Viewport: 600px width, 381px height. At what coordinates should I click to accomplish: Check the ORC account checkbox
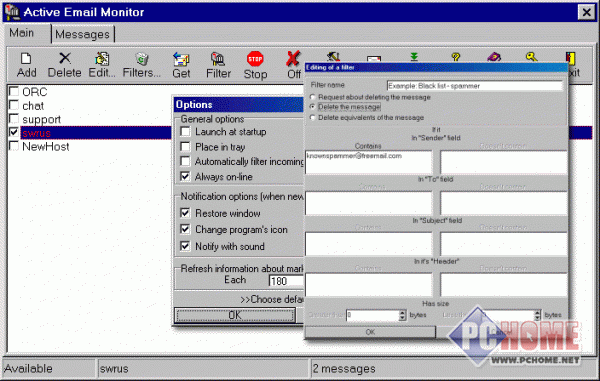14,91
